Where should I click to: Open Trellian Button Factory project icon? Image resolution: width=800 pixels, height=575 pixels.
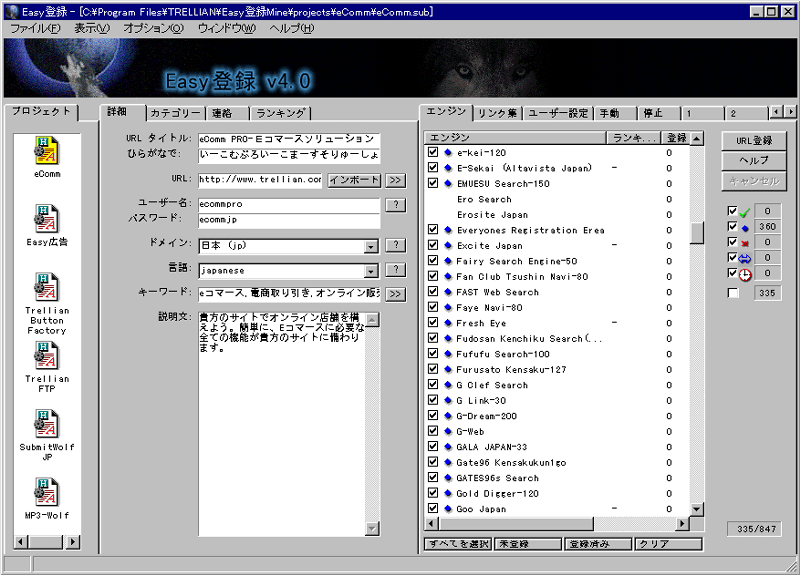tap(47, 287)
